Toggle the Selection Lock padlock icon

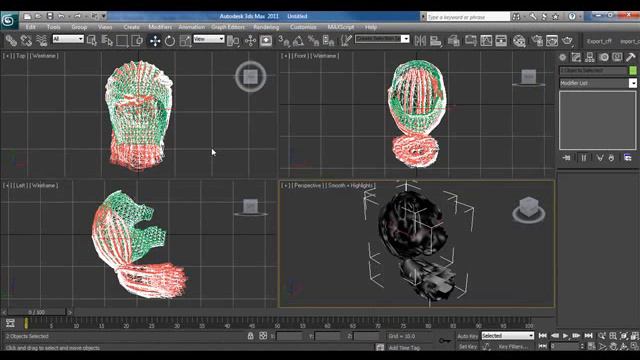tap(251, 336)
